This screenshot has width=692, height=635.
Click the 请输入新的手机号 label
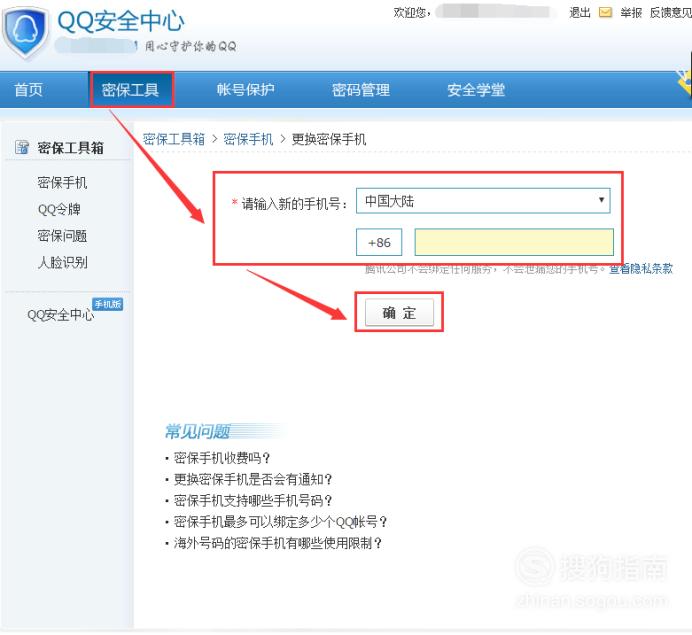coord(294,203)
